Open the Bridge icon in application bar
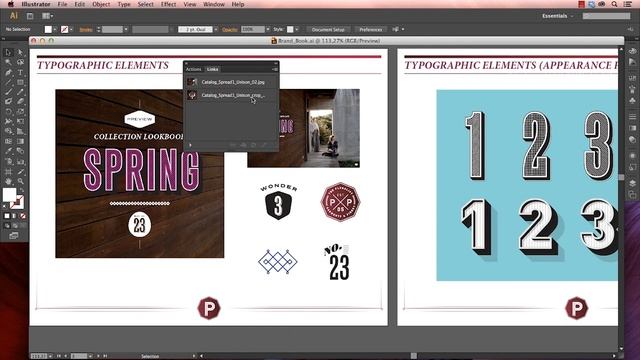Image resolution: width=640 pixels, height=360 pixels. coord(30,16)
